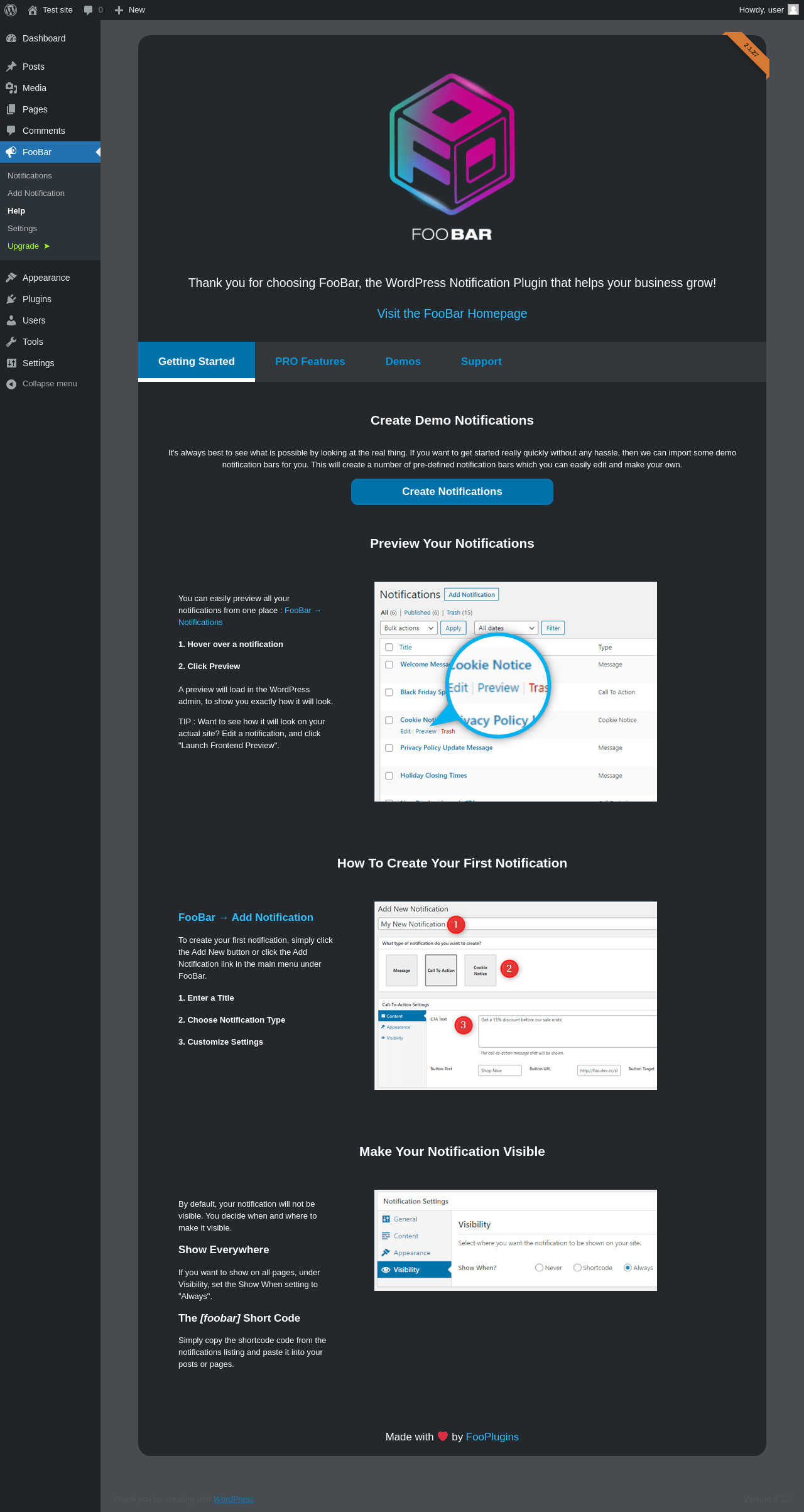
Task: Click the FooBar cube logo
Action: (x=452, y=144)
